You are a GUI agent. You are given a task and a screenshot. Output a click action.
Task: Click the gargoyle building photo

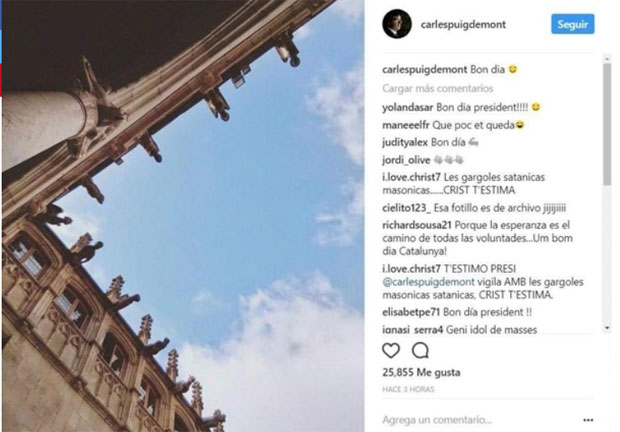tap(183, 216)
